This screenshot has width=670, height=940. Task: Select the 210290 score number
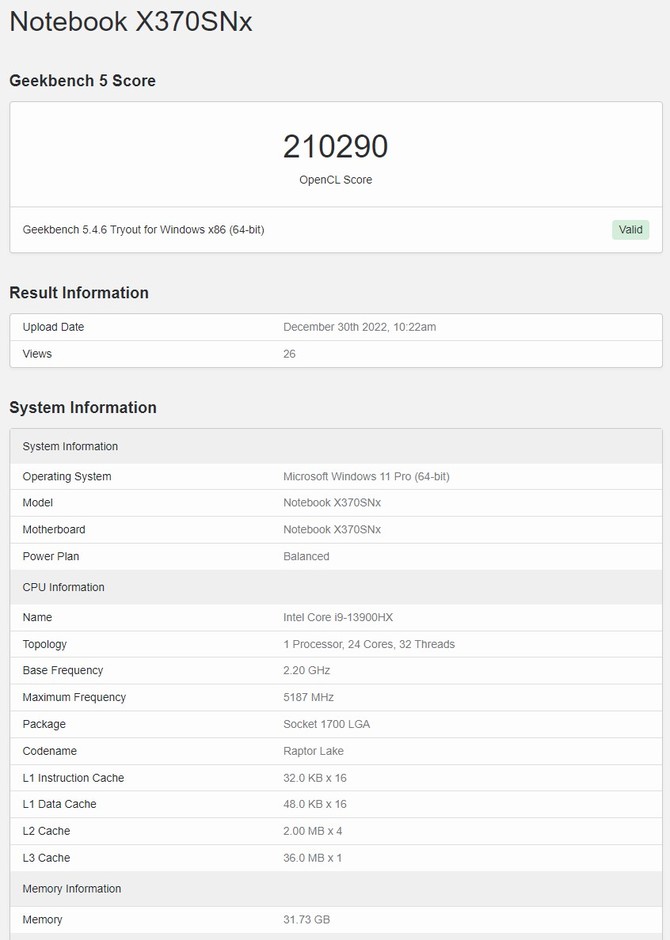[336, 146]
